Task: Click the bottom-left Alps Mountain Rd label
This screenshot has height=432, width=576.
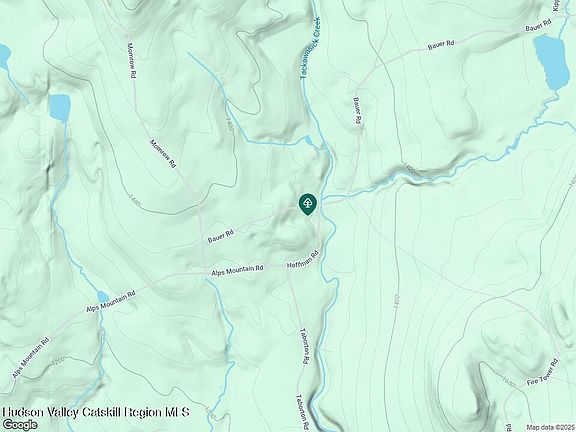Action: tap(30, 357)
